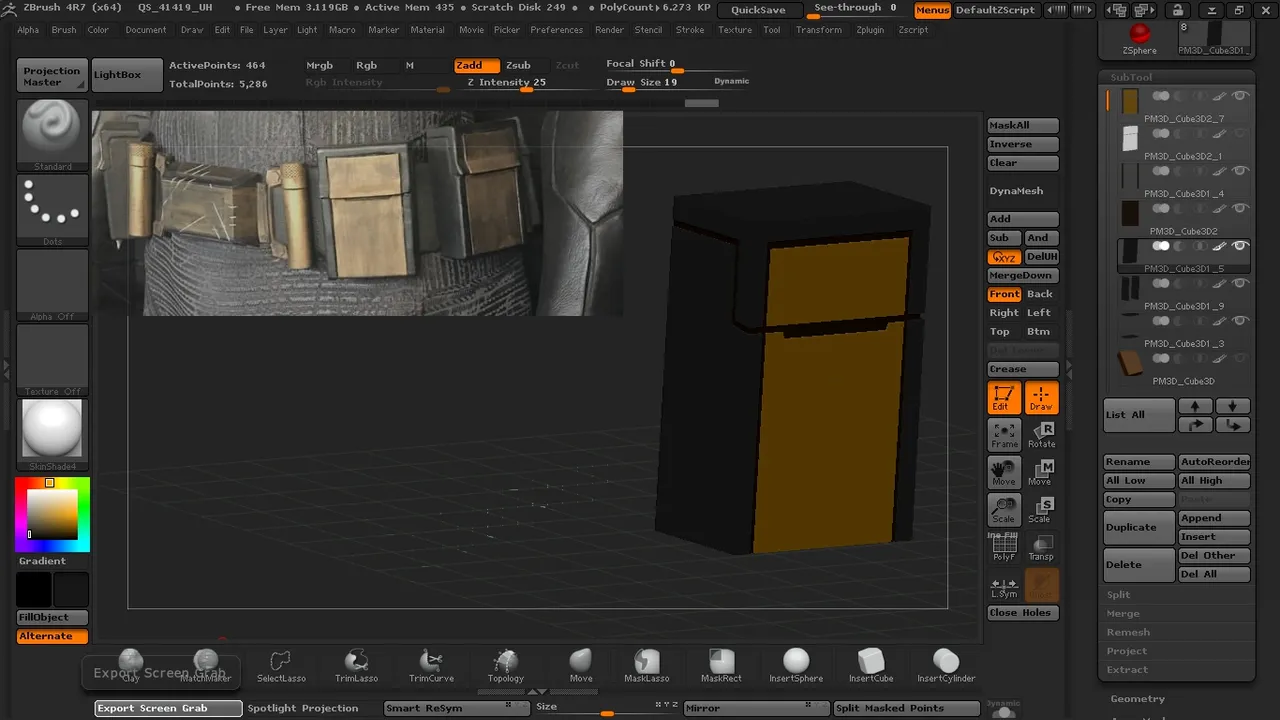Viewport: 1280px width, 720px height.
Task: Select the TrimCurve brush
Action: (x=431, y=665)
